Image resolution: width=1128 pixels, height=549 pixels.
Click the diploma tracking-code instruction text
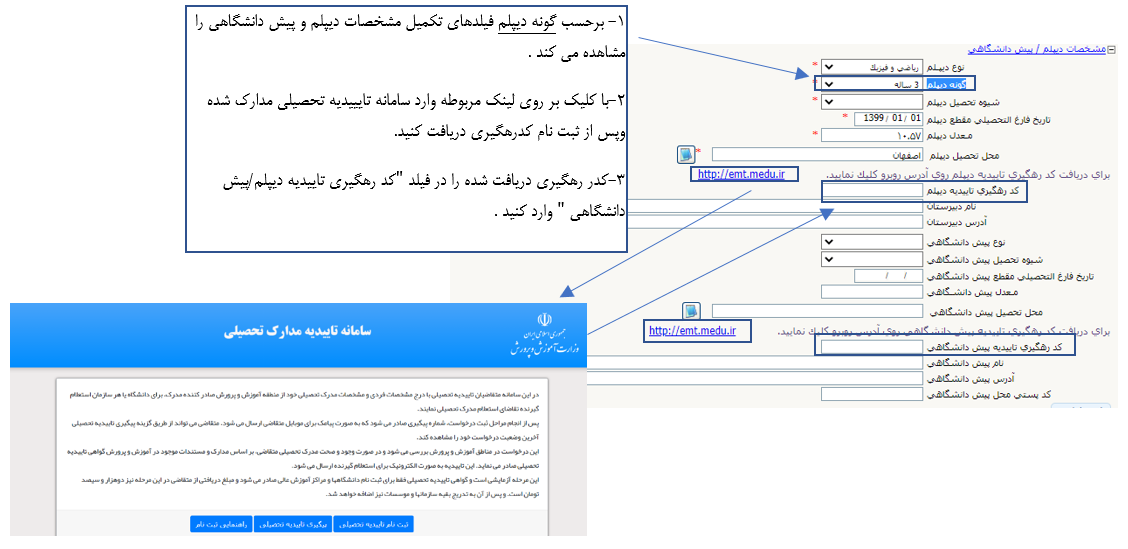point(968,175)
